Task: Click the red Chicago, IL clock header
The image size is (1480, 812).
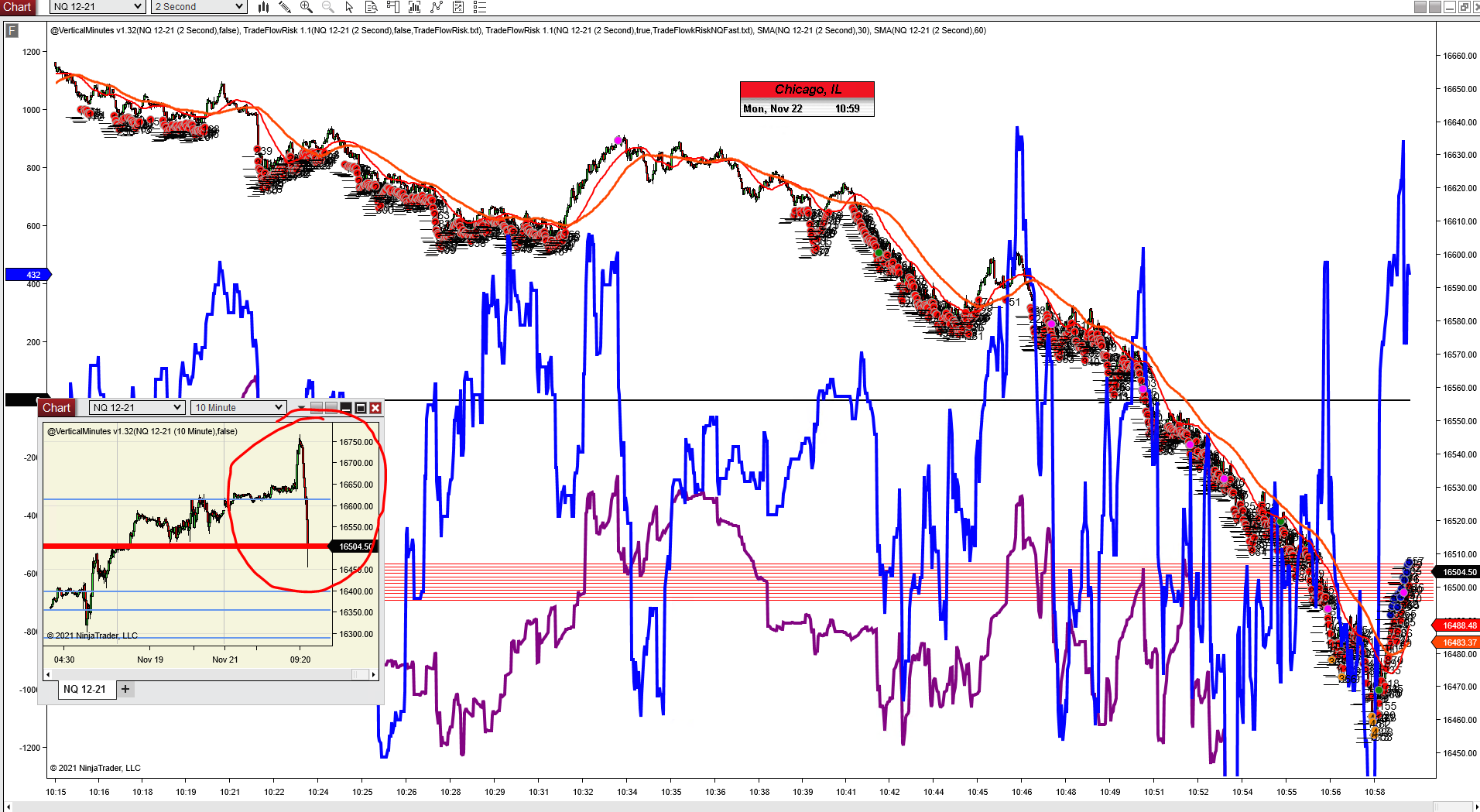Action: coord(807,90)
